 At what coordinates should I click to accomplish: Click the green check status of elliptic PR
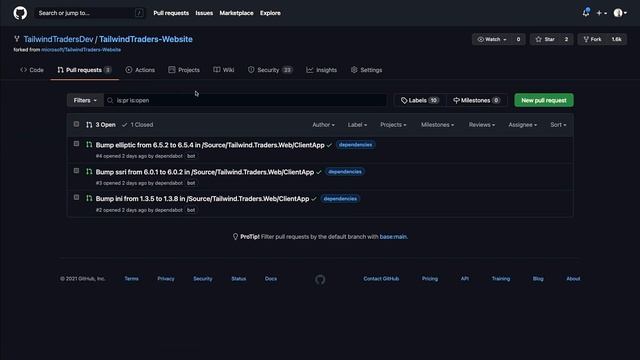tap(329, 145)
